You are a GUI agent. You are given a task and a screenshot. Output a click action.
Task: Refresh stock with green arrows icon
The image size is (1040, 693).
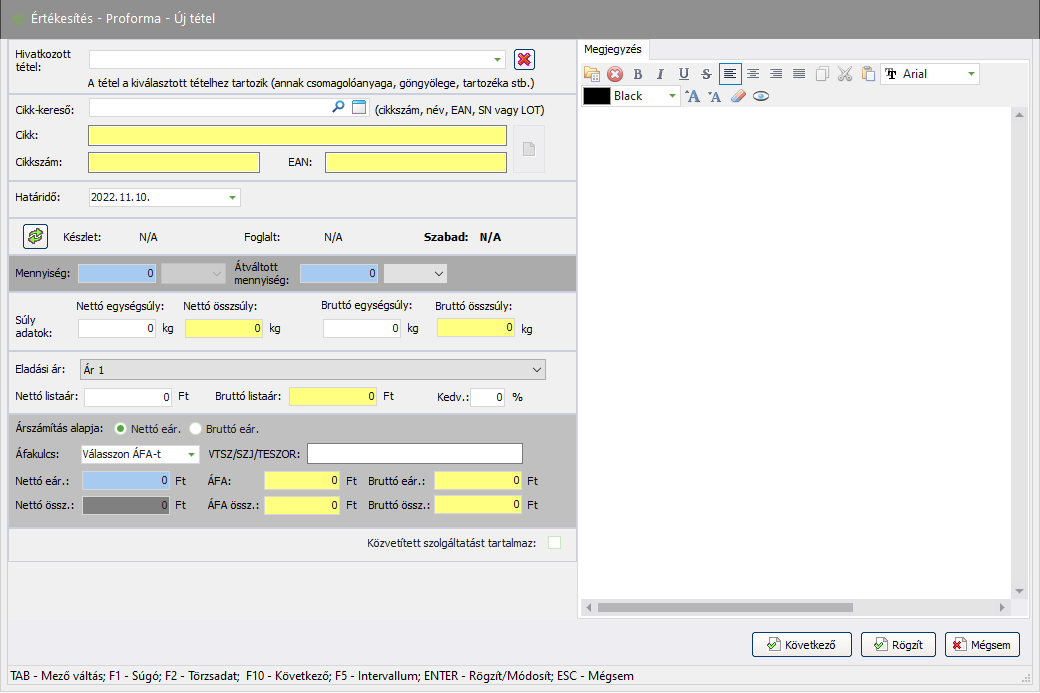(x=35, y=237)
